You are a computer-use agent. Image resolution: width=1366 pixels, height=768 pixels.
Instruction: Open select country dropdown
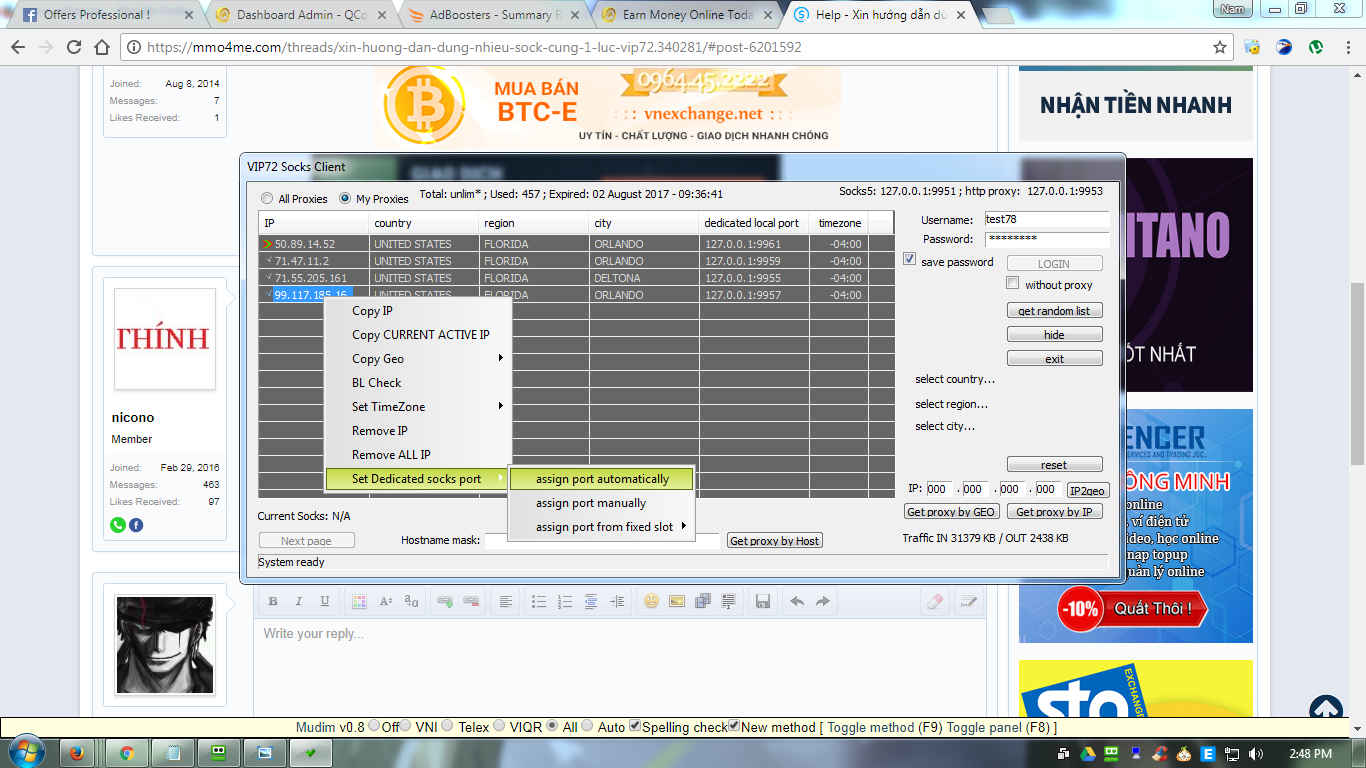coord(955,379)
